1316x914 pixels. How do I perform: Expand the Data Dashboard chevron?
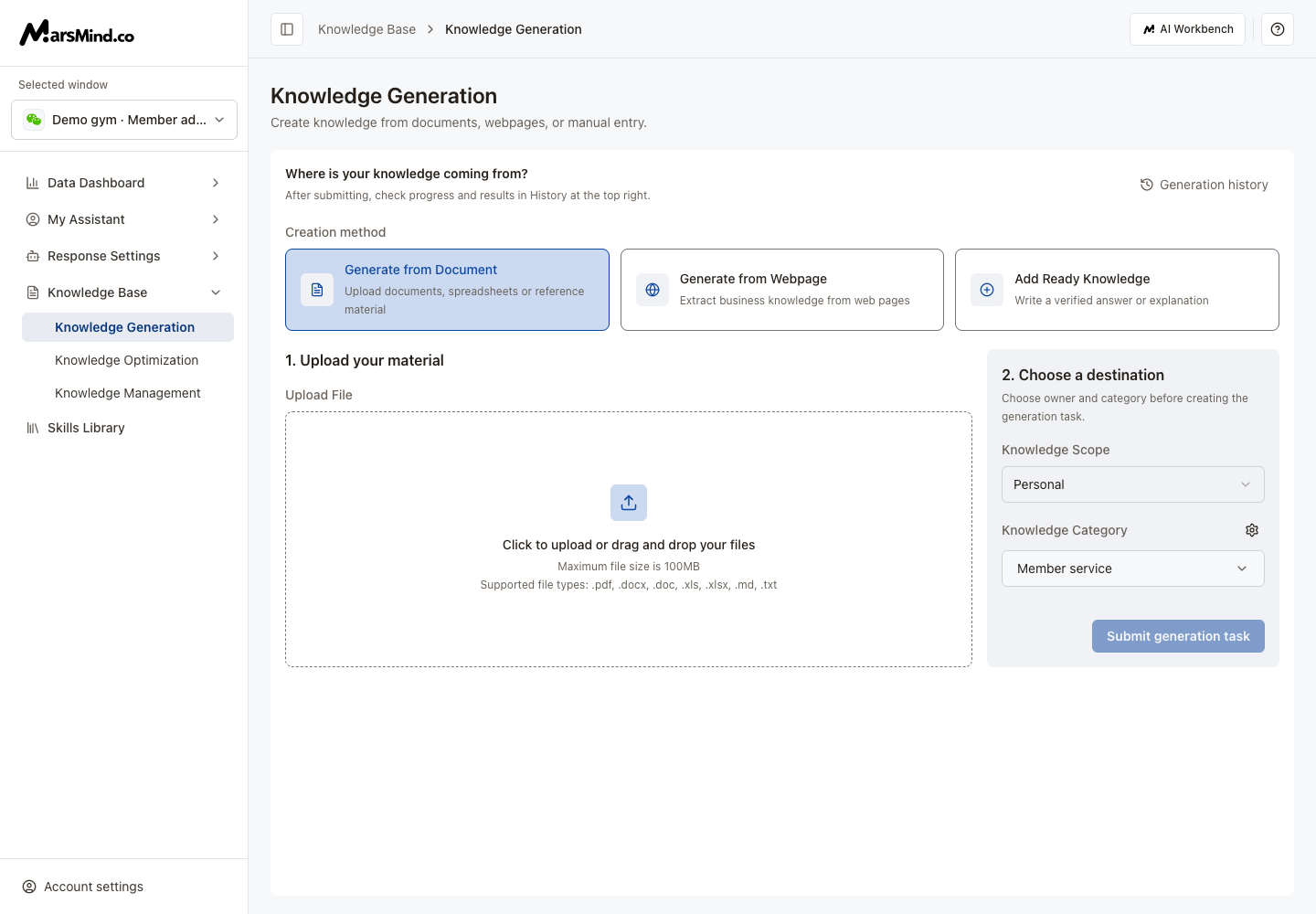pyautogui.click(x=216, y=183)
